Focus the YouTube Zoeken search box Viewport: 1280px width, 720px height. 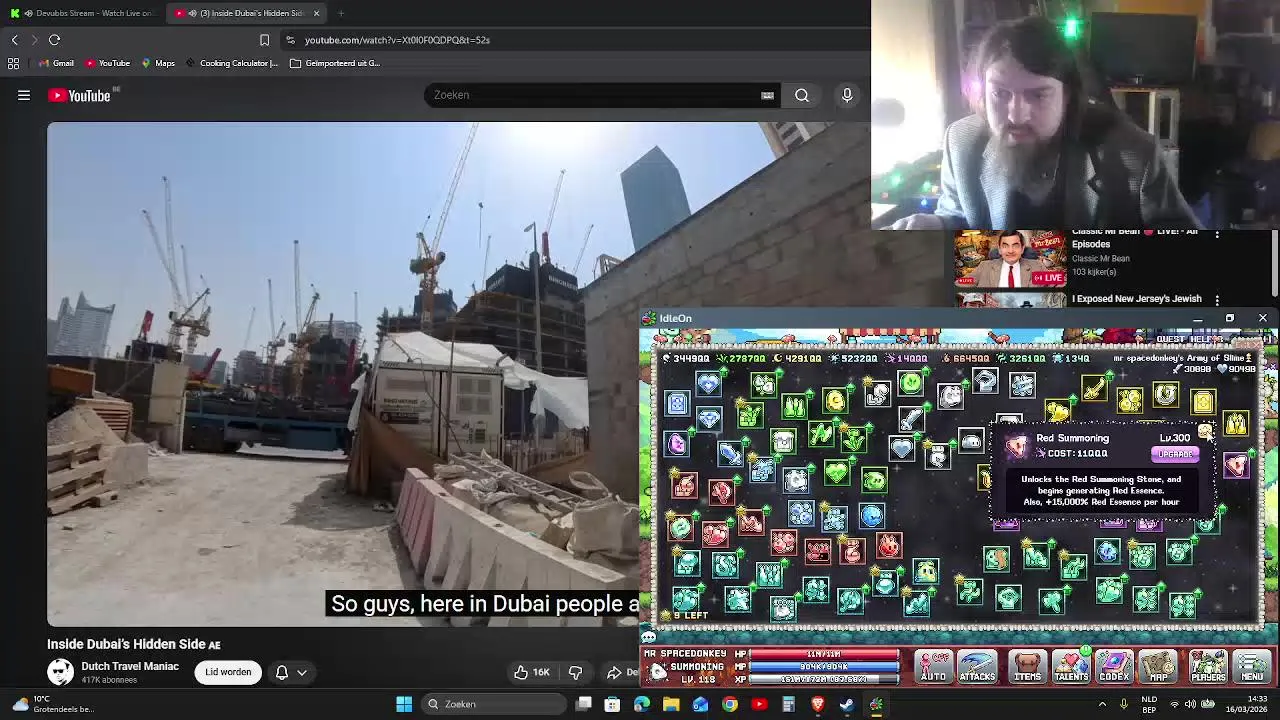click(595, 95)
